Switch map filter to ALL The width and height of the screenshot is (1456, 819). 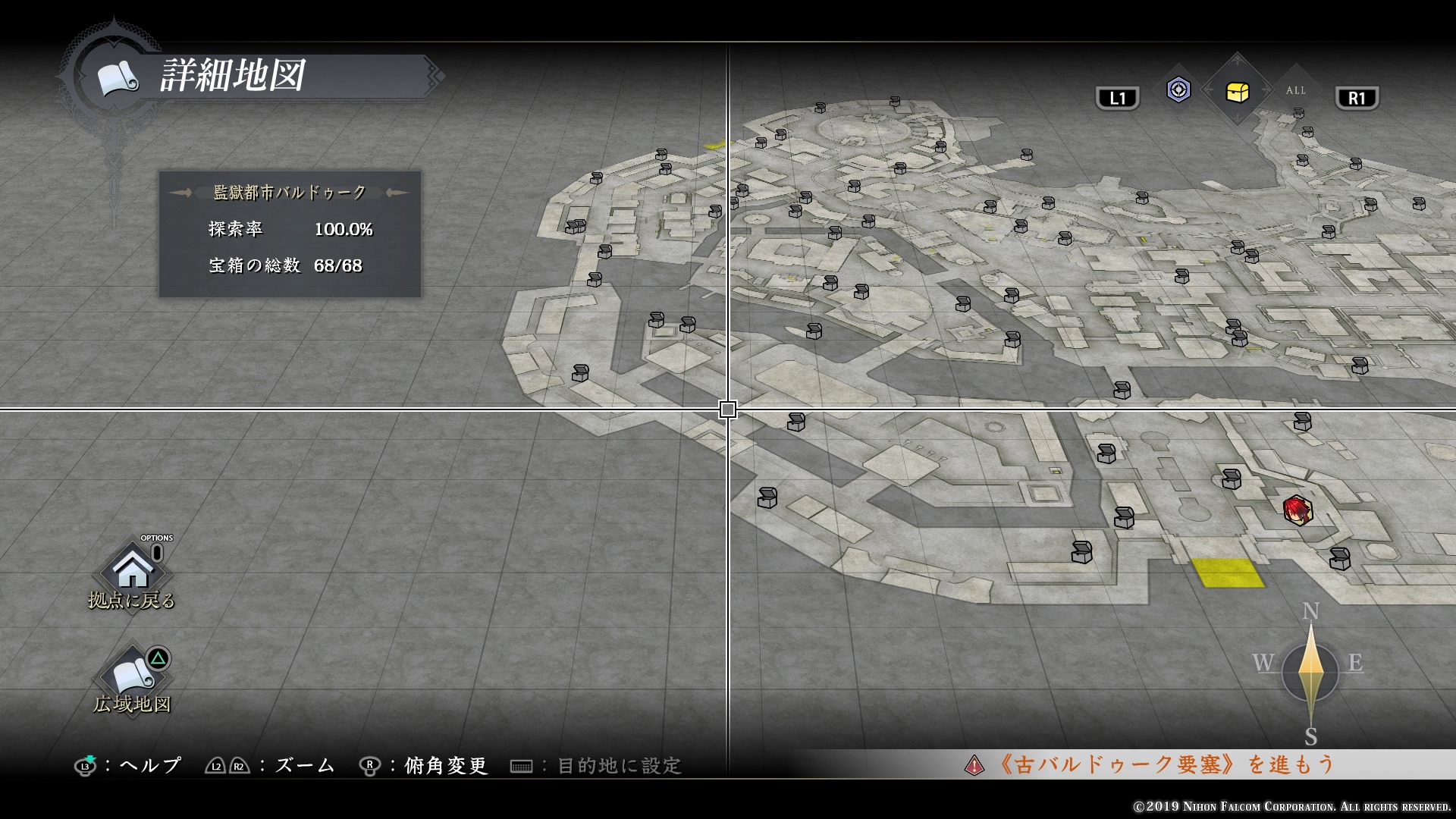point(1295,90)
